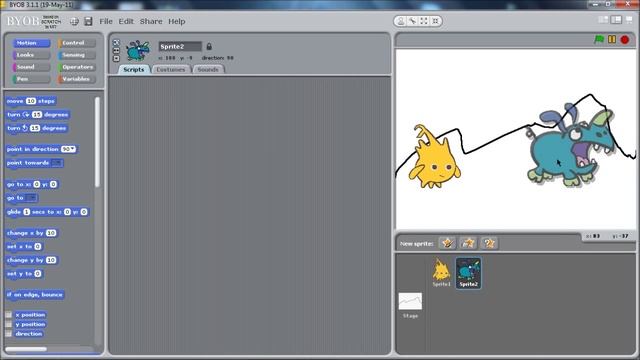This screenshot has height=360, width=640.
Task: Select the Operators block category
Action: click(x=77, y=67)
